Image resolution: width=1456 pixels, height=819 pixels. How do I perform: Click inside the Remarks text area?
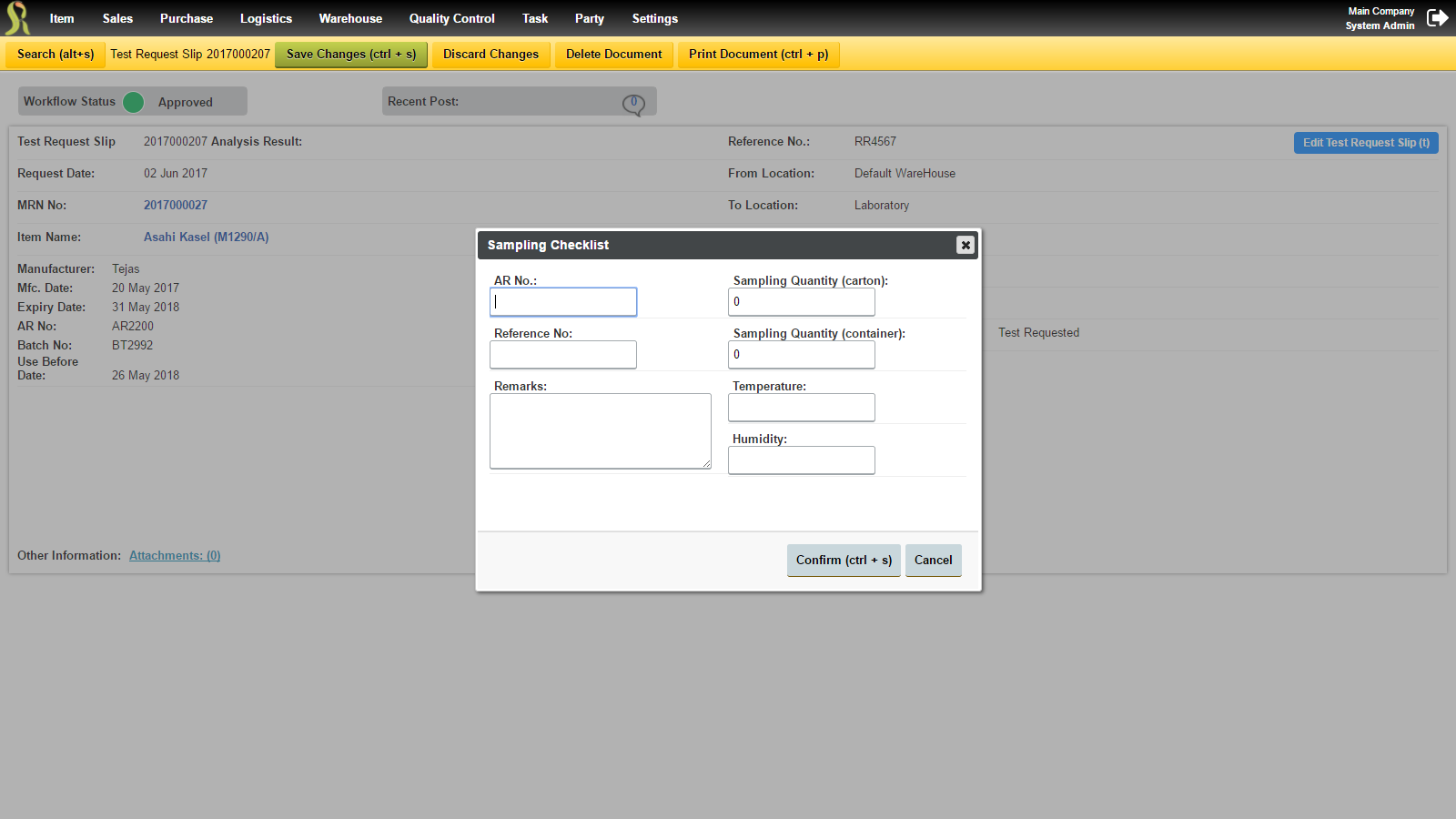pyautogui.click(x=600, y=430)
